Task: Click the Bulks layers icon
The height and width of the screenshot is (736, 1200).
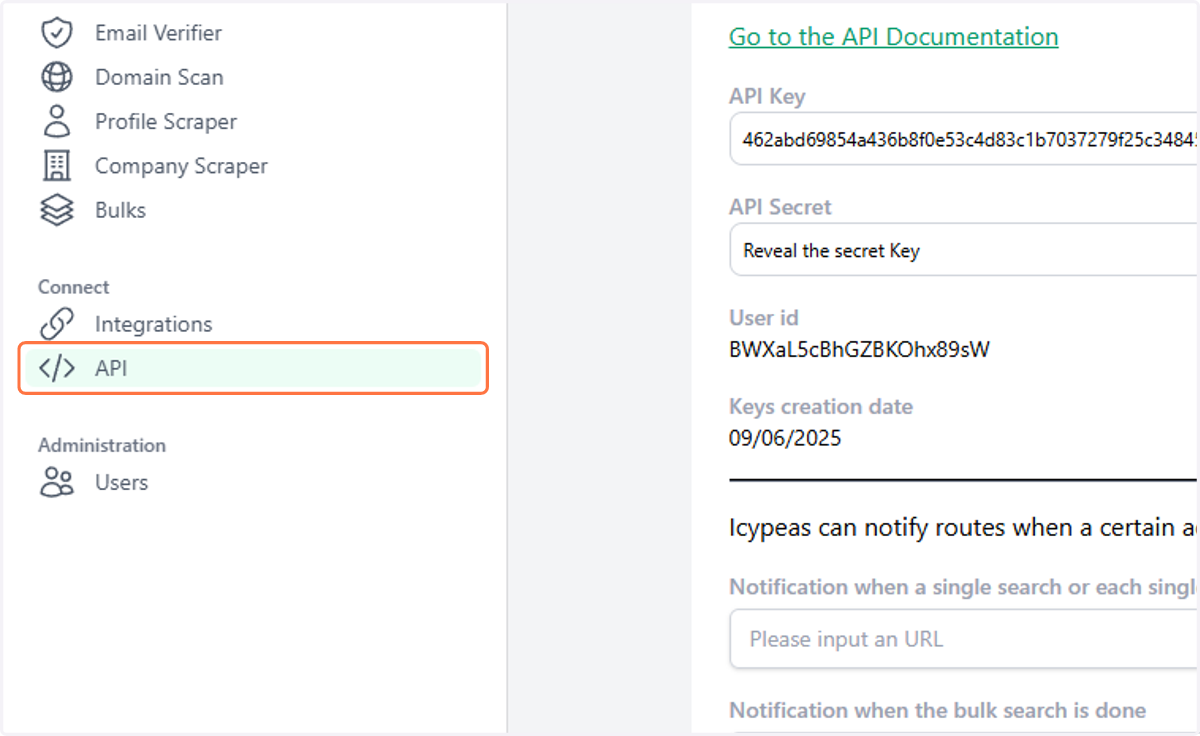Action: [x=56, y=210]
